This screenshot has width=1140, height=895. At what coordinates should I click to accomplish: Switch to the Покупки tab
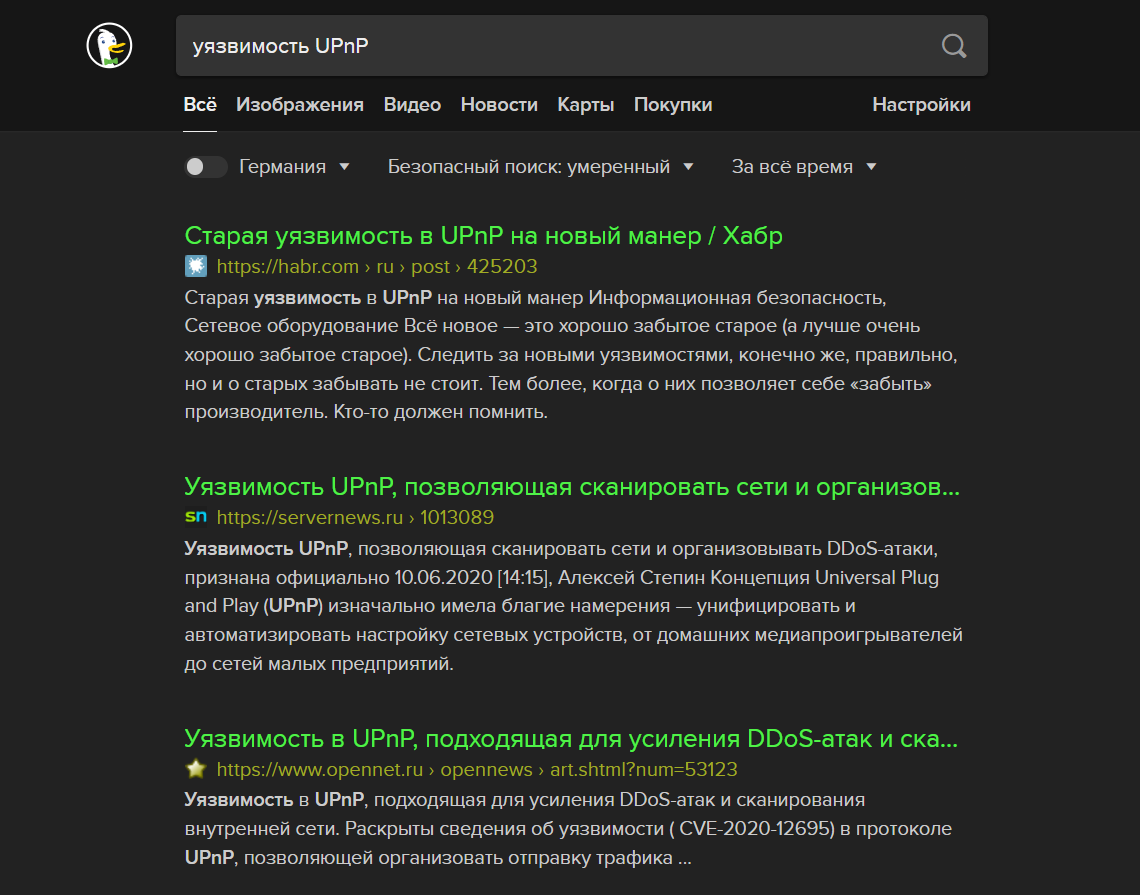click(x=673, y=105)
